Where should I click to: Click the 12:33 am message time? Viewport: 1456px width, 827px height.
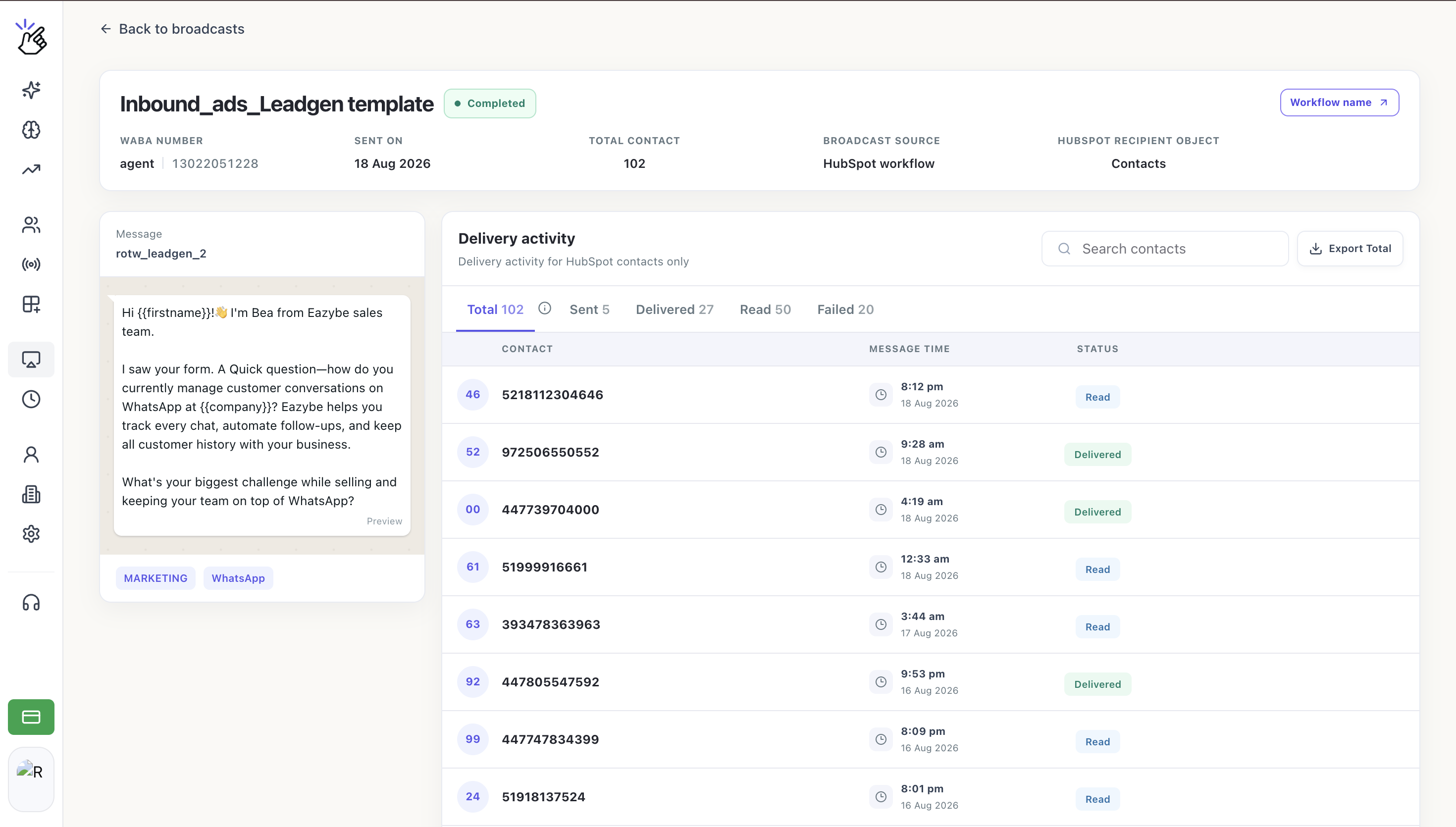pos(925,559)
